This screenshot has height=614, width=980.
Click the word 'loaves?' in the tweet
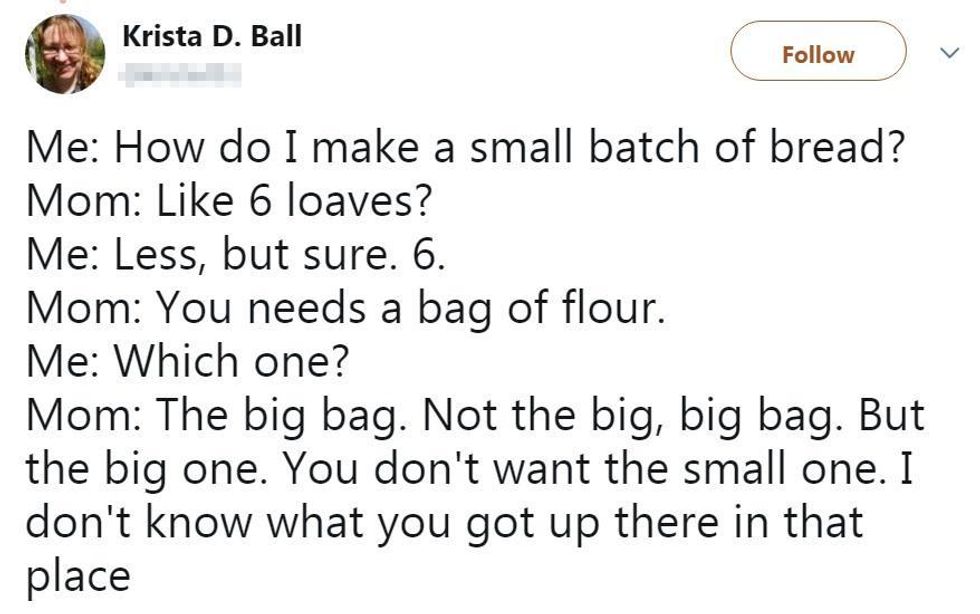(359, 203)
